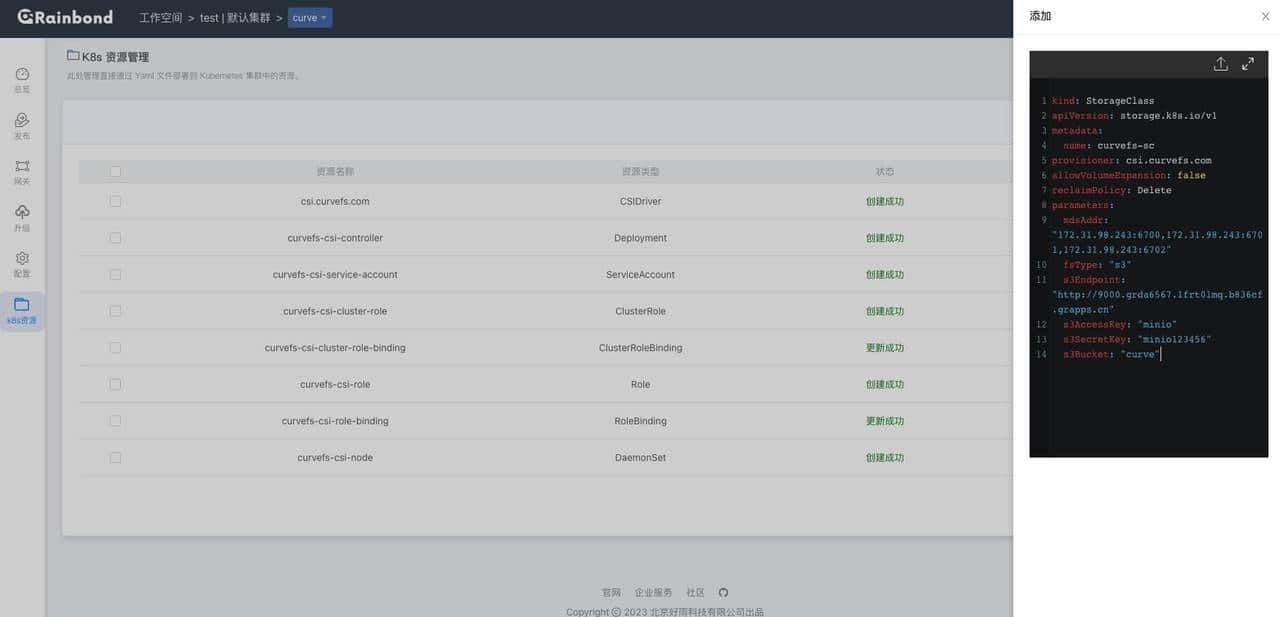Click the GitHub icon in footer
The height and width of the screenshot is (617, 1280).
point(723,592)
